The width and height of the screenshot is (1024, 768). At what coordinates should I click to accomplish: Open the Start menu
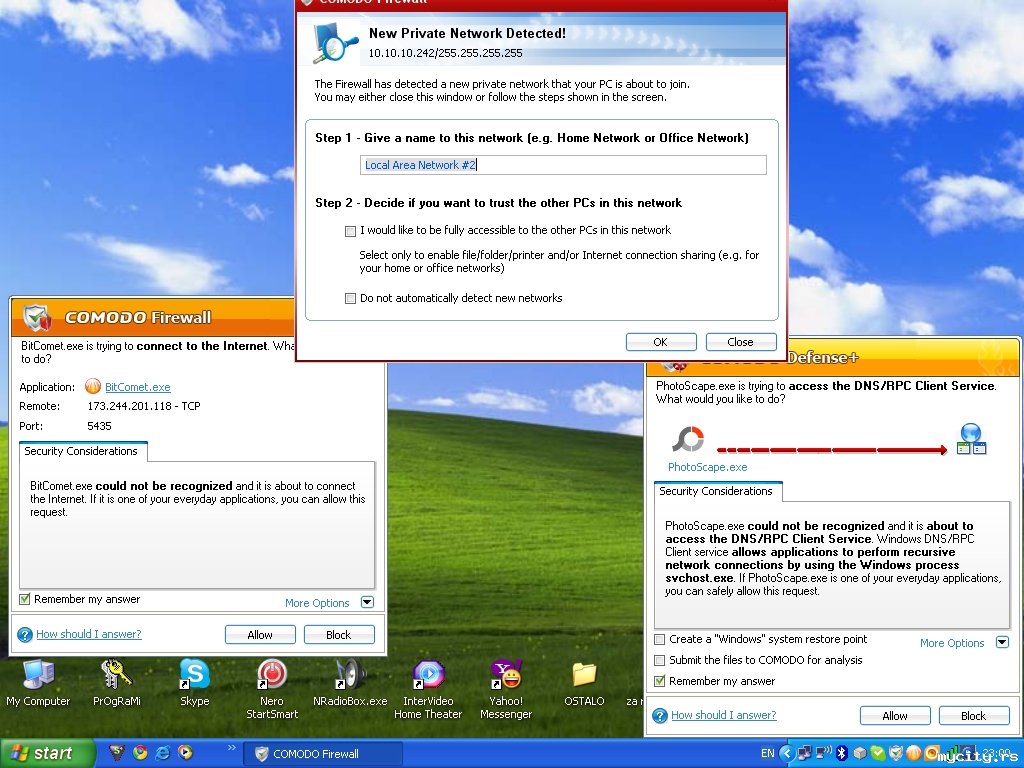pos(47,753)
